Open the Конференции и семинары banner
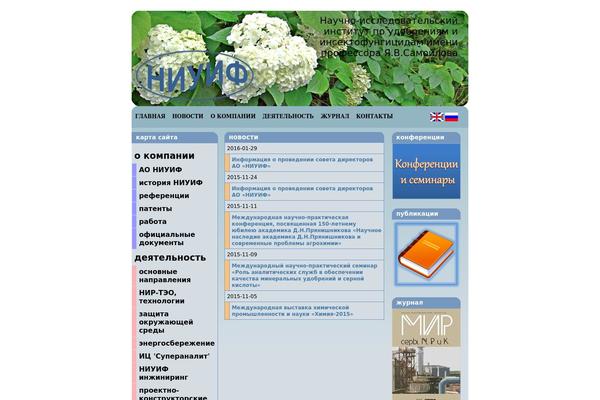This screenshot has height=400, width=600. pos(426,171)
